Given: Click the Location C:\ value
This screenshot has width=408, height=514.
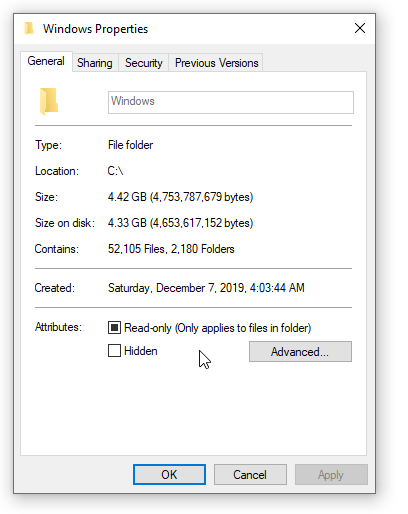Looking at the screenshot, I should point(115,171).
